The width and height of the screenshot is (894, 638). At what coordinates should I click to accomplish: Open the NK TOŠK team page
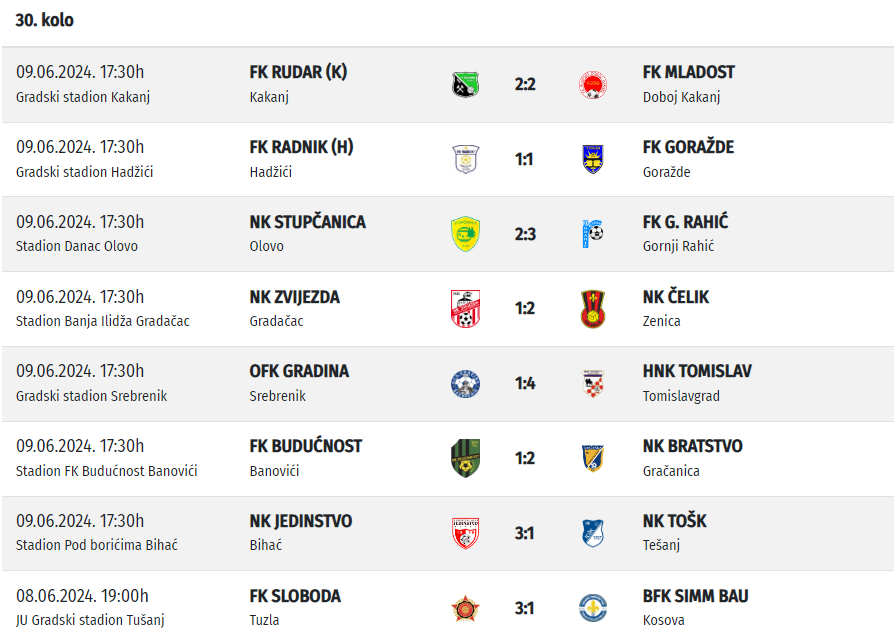click(674, 521)
